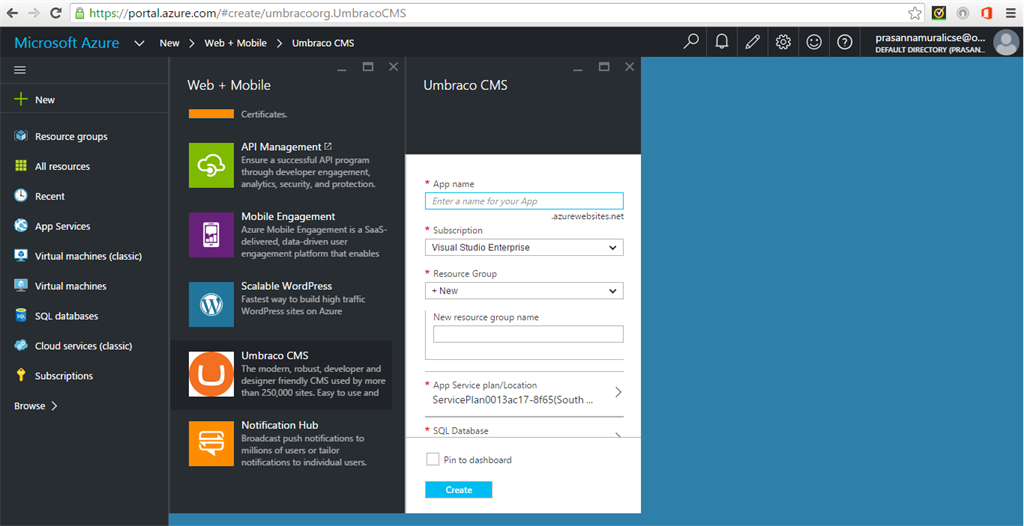Maximize the Umbraco CMS blade
Screen dimensions: 1024x526
604,67
